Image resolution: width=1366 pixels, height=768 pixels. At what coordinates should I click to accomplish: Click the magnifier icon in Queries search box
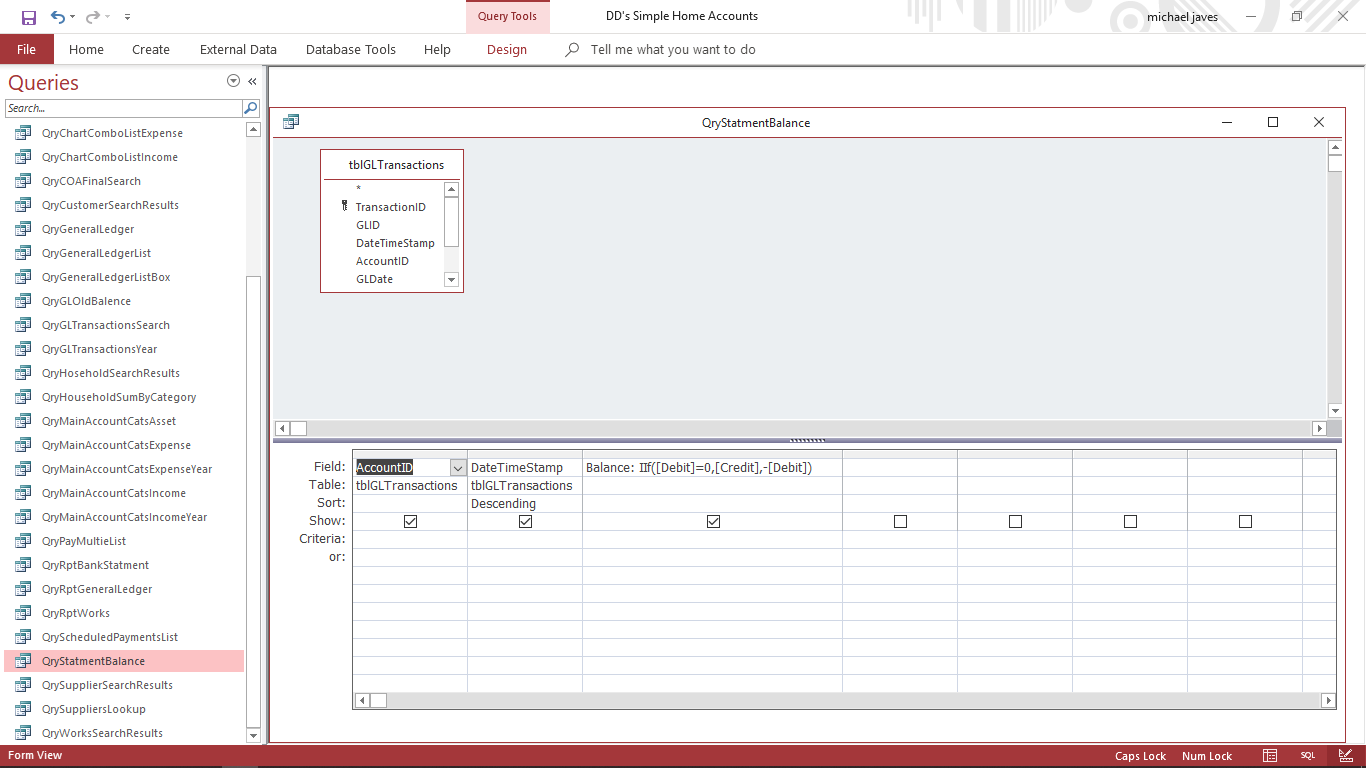coord(251,108)
